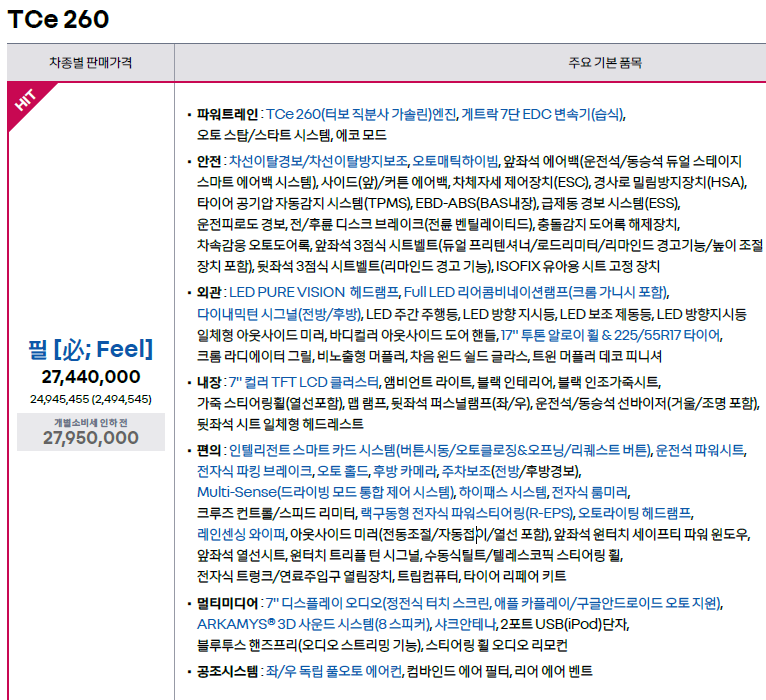Click the 필 [必; Feel] trim name
Viewport: 766px width, 700px height.
[90, 349]
